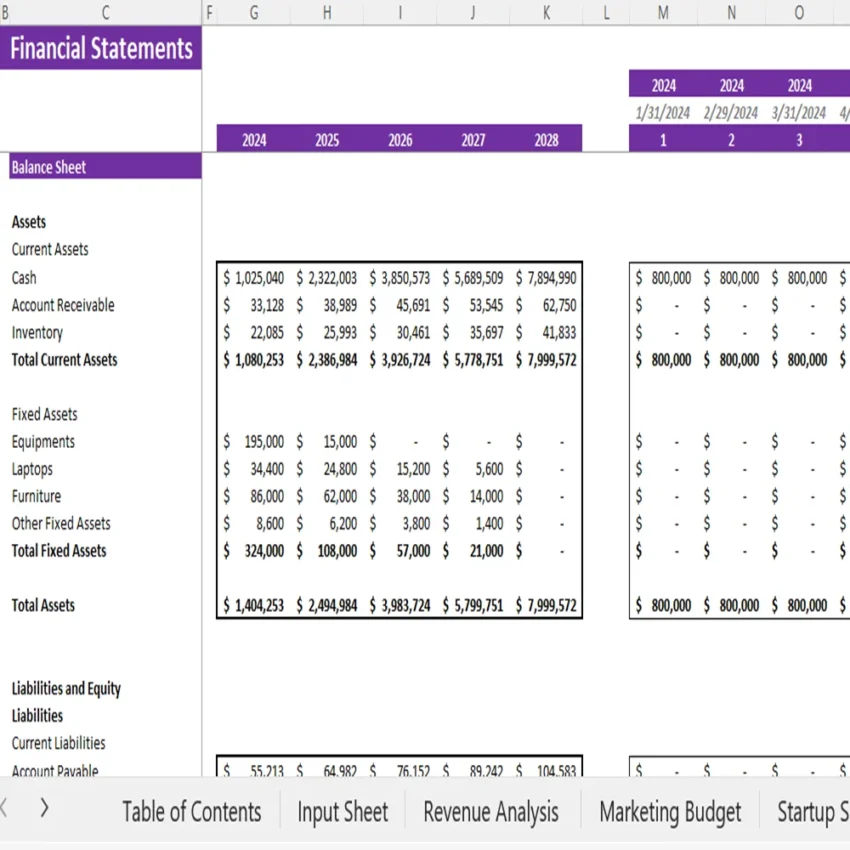Click the 2024 annual column header
The width and height of the screenshot is (850, 850).
(254, 140)
